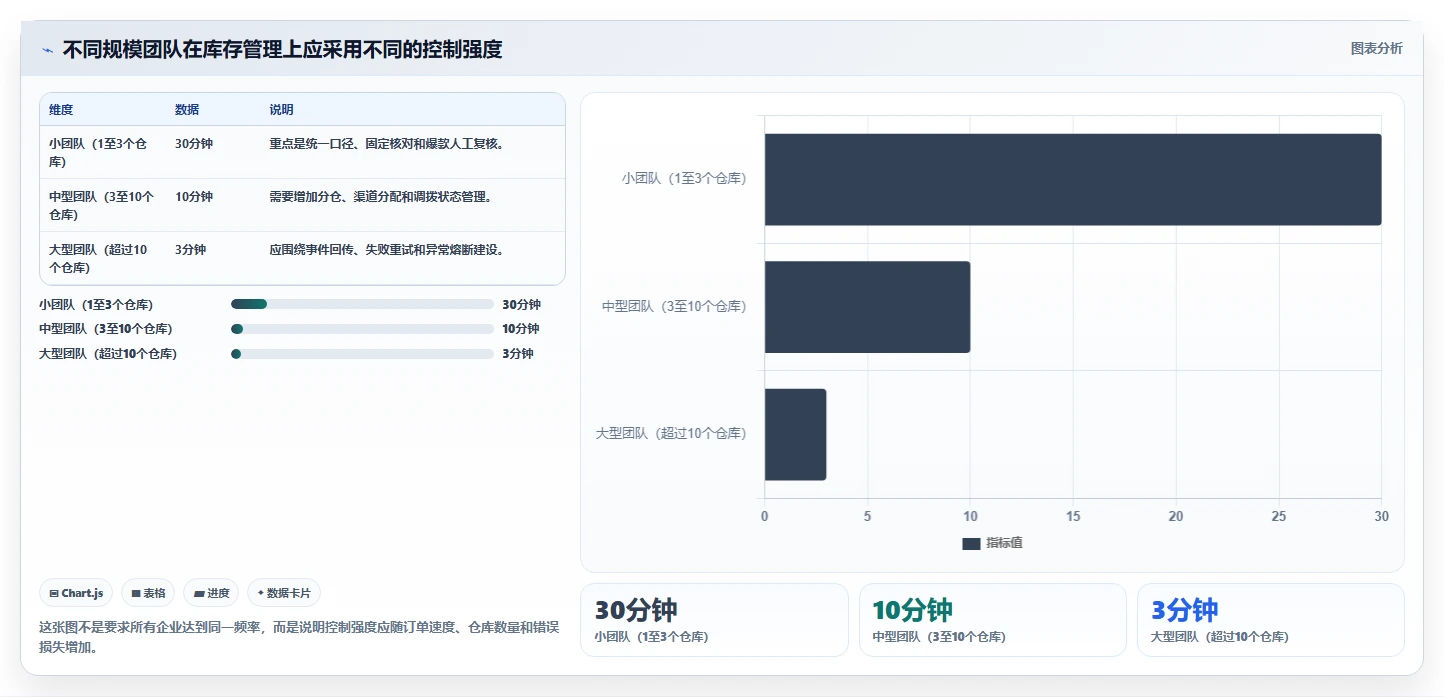Click chart y-axis label 大型团队（超过10个仓库）
The height and width of the screenshot is (697, 1444).
coord(671,434)
